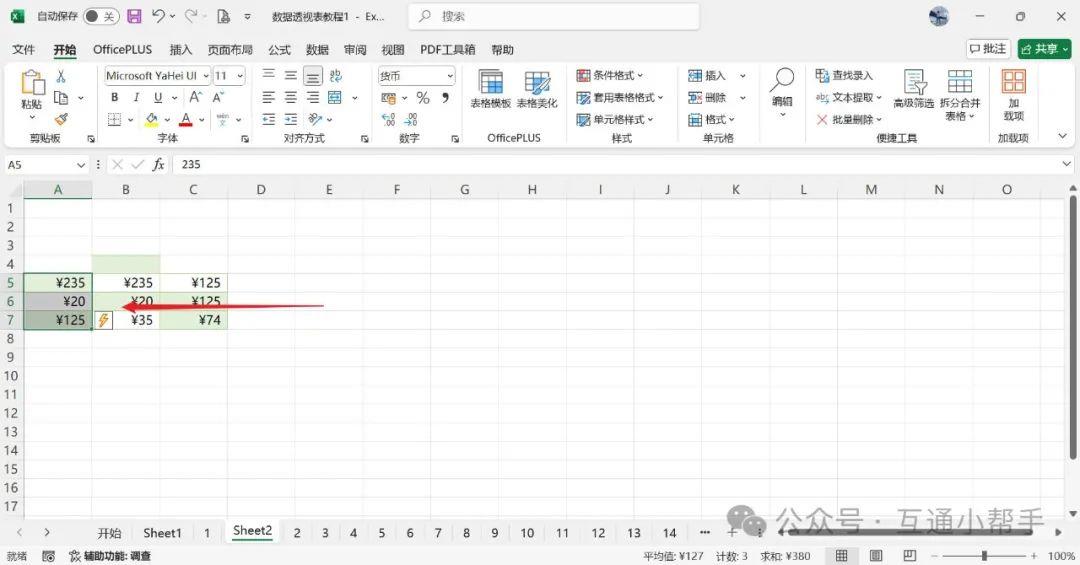
Task: Toggle Bold formatting button
Action: click(x=114, y=98)
